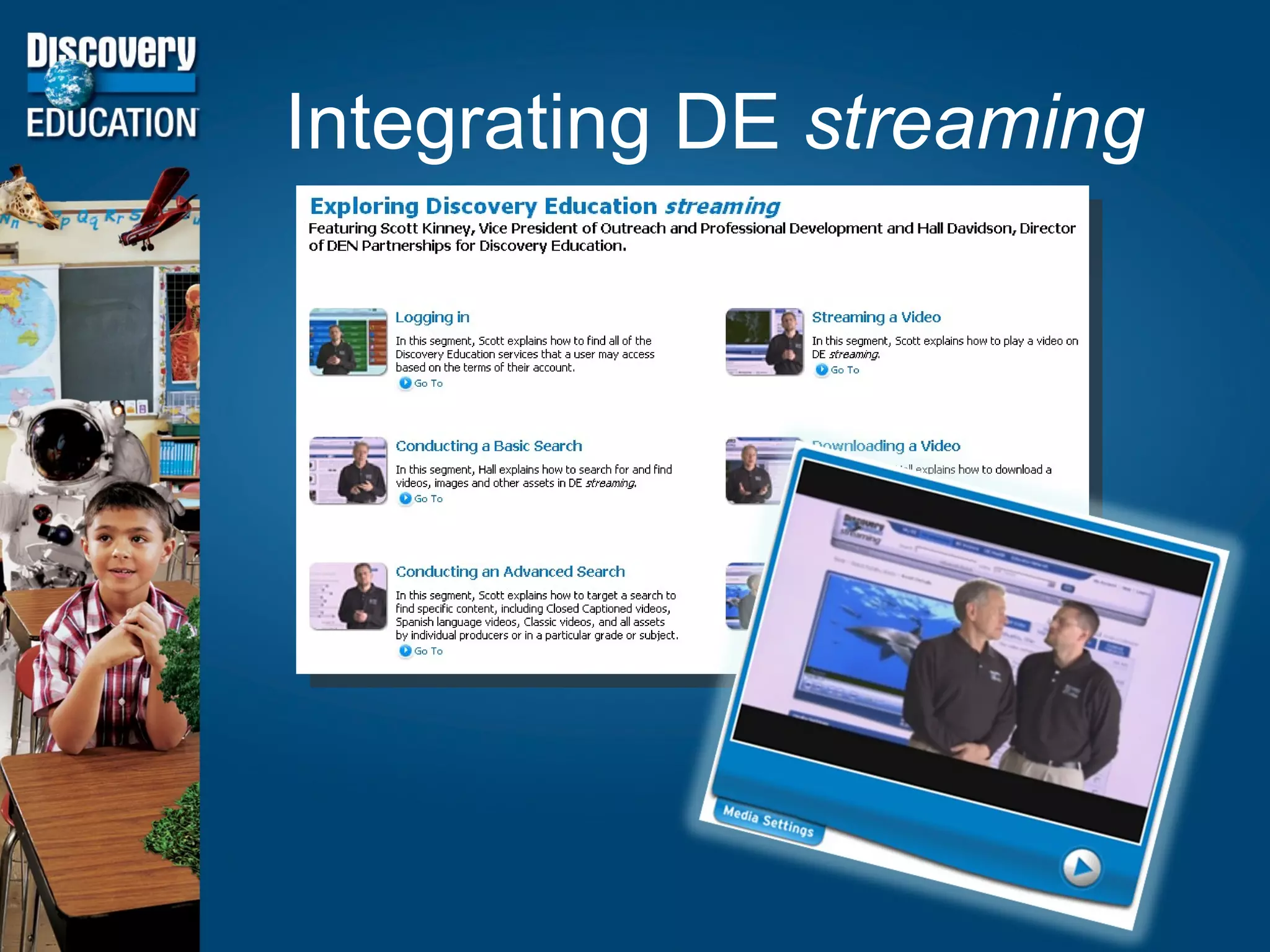Click the Go To text under Logging in
Screen dimensions: 1270x952
coord(429,383)
